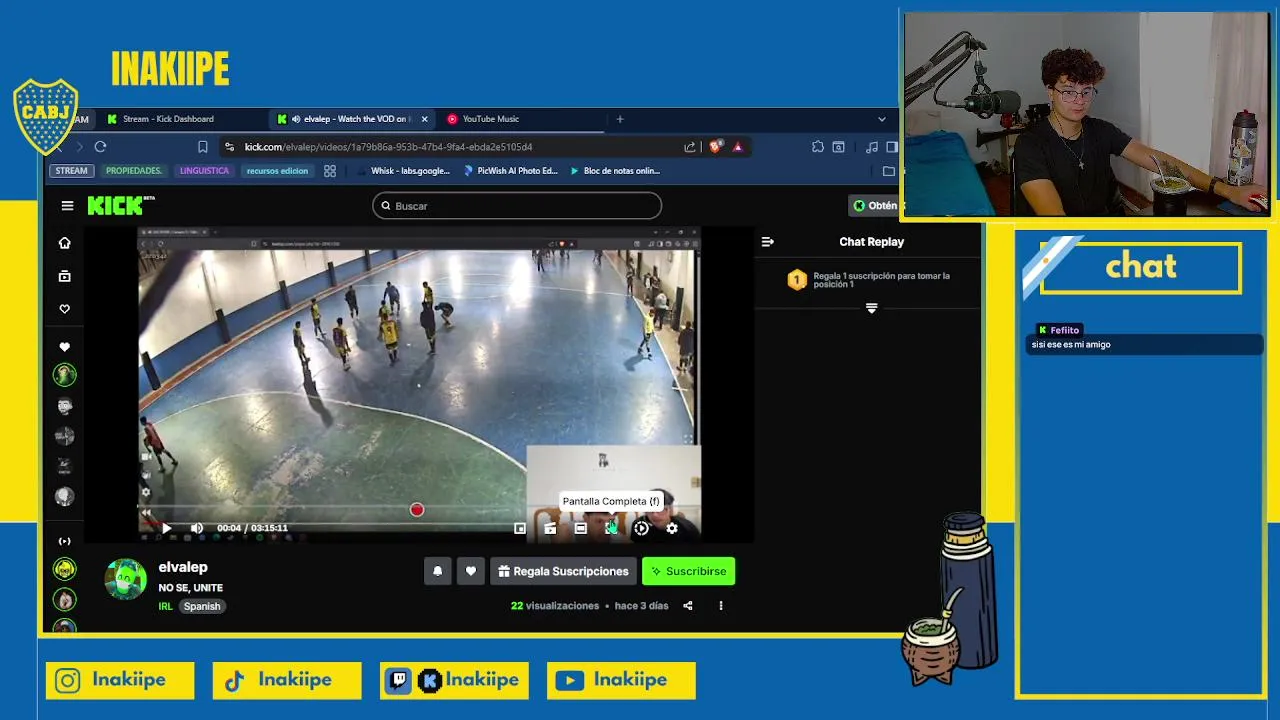Select the elvalep VOD browser tab

(352, 119)
